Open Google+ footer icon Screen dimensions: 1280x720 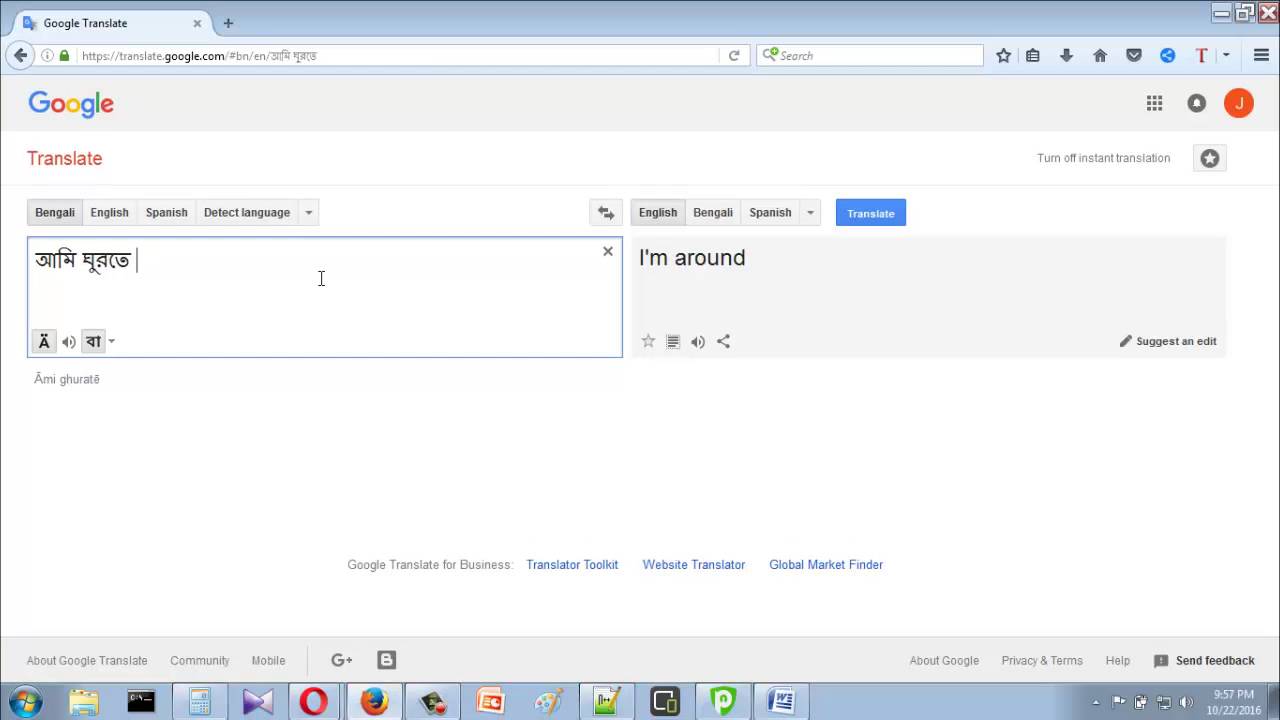point(342,660)
